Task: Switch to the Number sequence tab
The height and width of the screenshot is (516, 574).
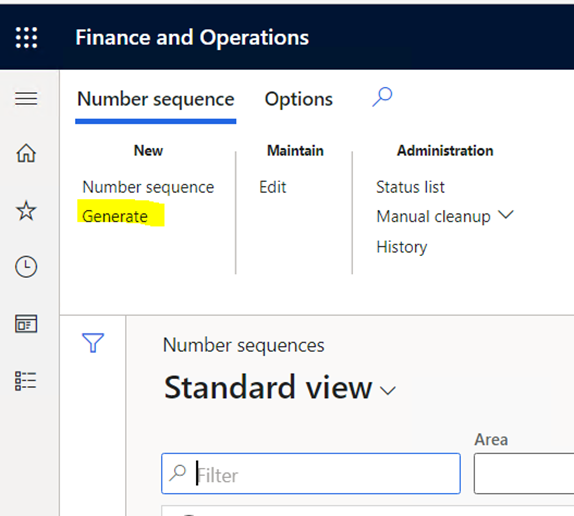Action: (x=156, y=99)
